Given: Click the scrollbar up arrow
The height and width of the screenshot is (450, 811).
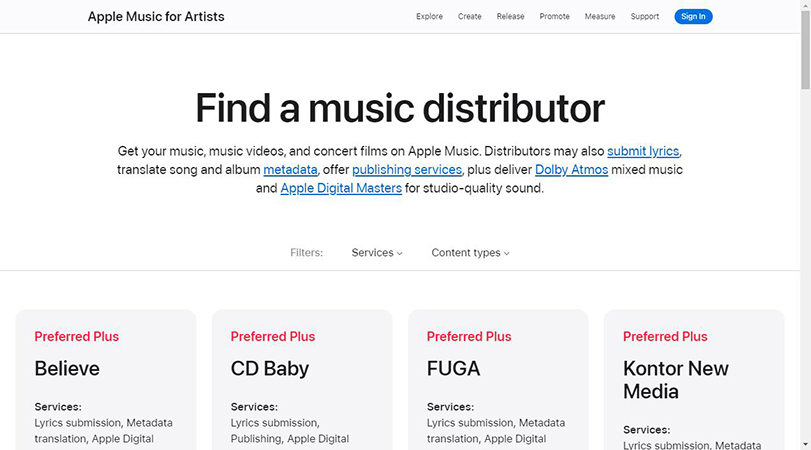Looking at the screenshot, I should click(x=805, y=7).
